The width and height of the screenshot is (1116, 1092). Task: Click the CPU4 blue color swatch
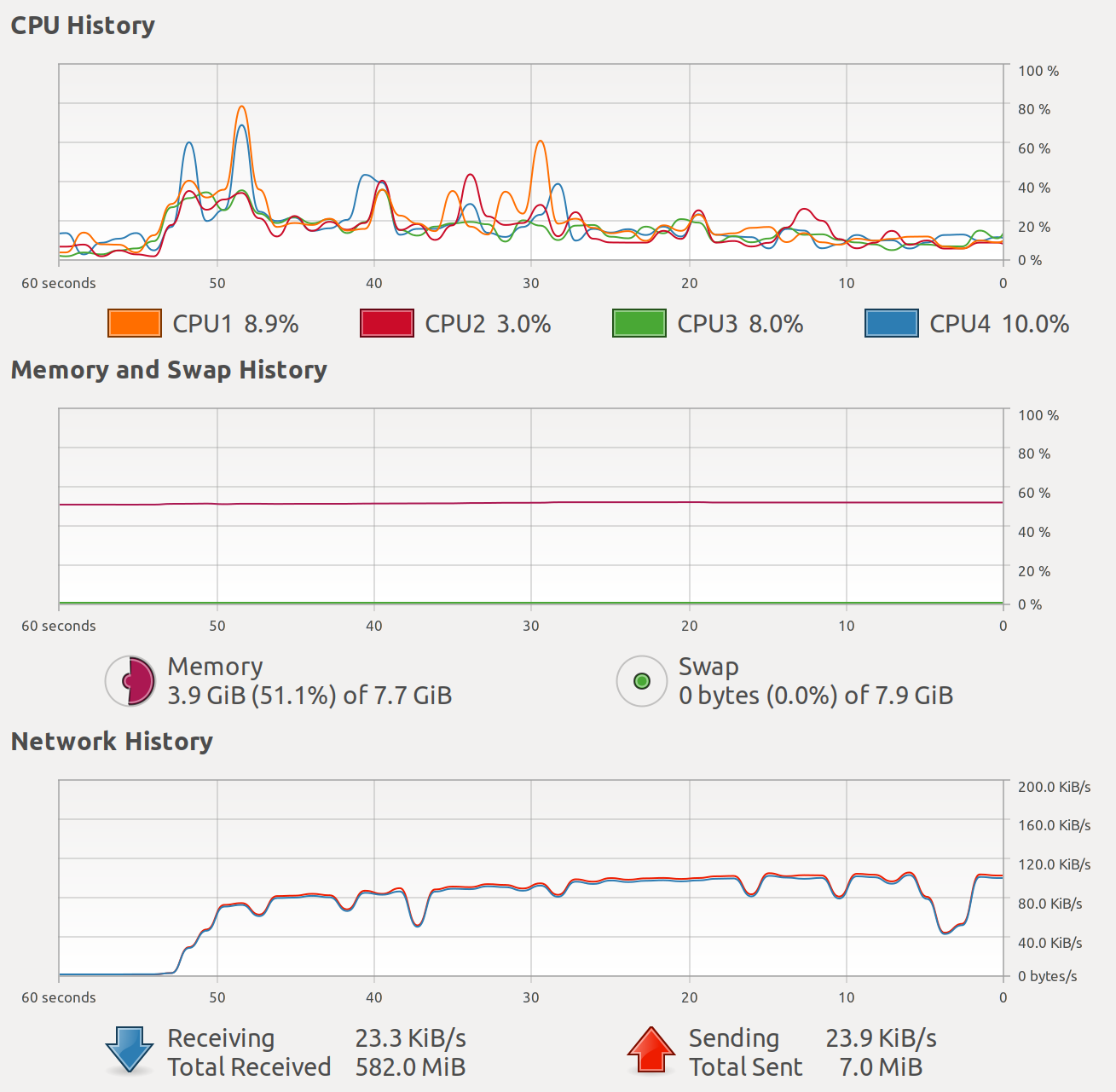892,324
